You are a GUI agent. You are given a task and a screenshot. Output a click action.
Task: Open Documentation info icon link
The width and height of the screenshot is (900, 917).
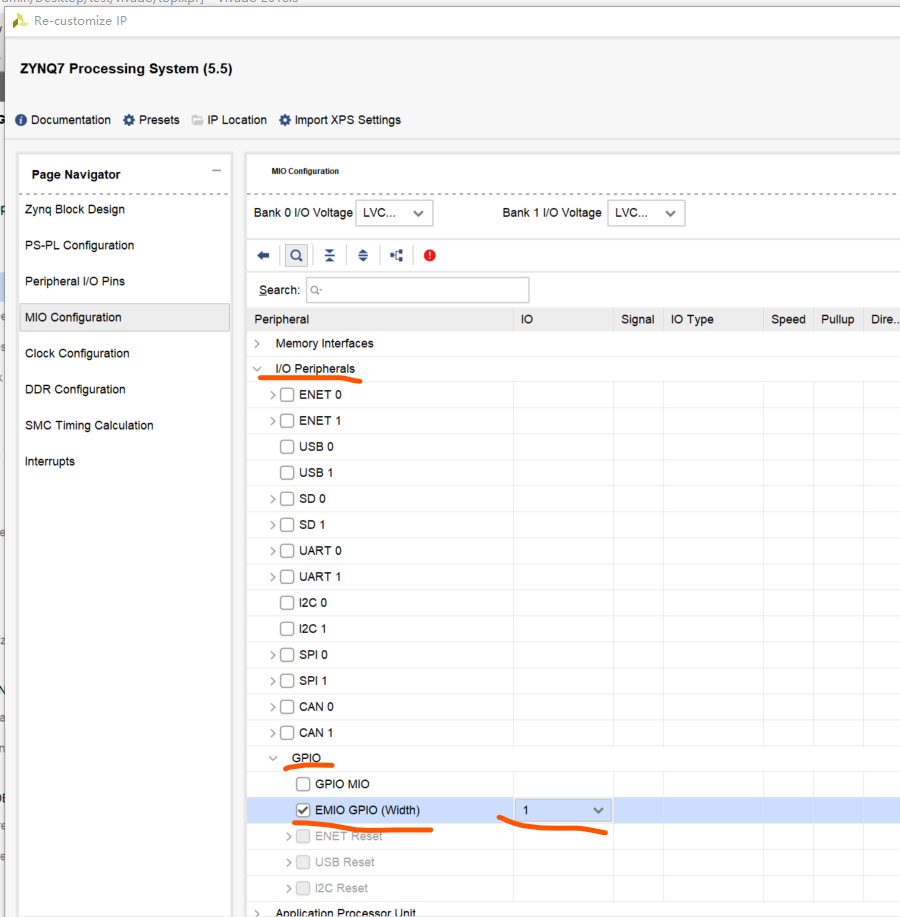[x=63, y=120]
